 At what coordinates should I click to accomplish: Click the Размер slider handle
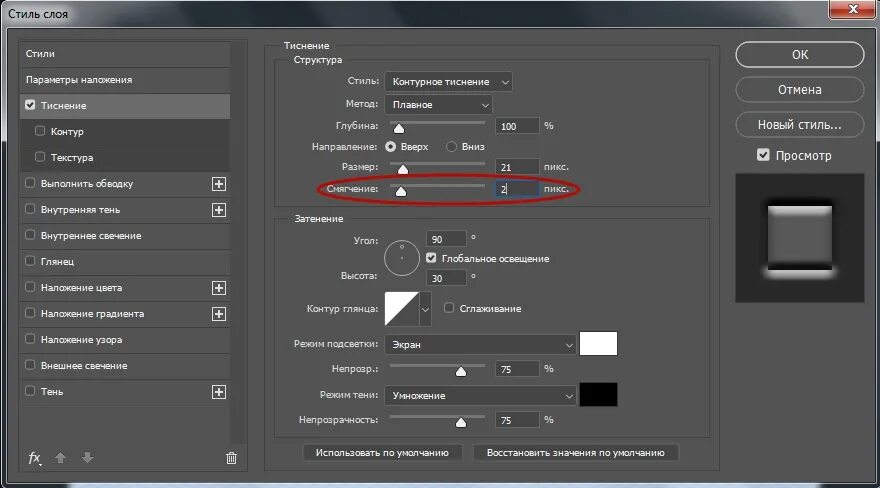coord(403,169)
